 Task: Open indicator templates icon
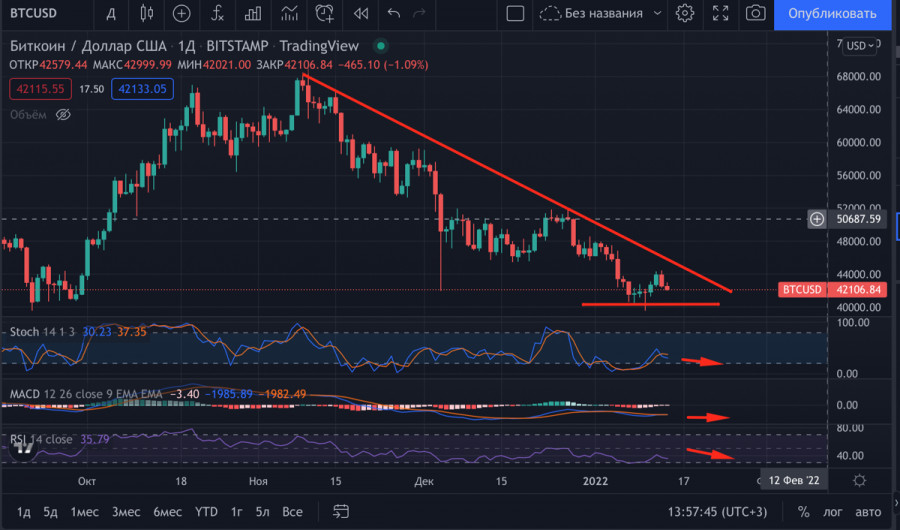coord(289,13)
